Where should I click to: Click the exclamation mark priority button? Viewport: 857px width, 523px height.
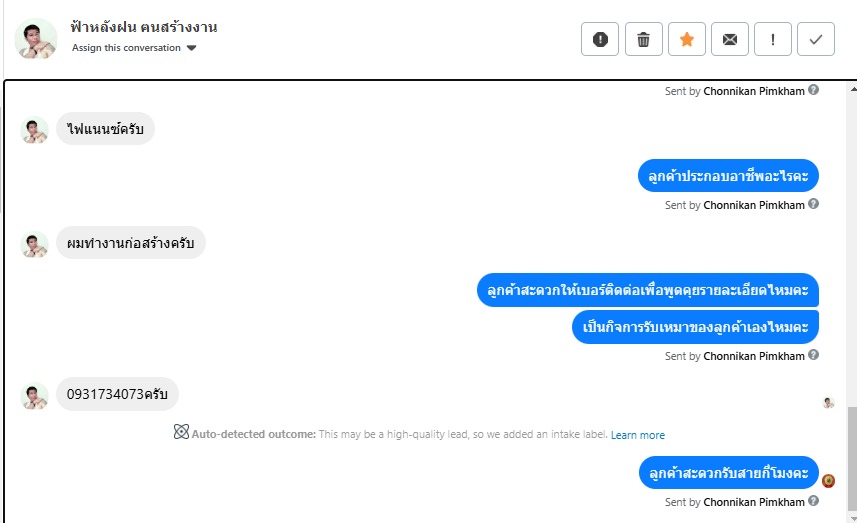pos(773,39)
